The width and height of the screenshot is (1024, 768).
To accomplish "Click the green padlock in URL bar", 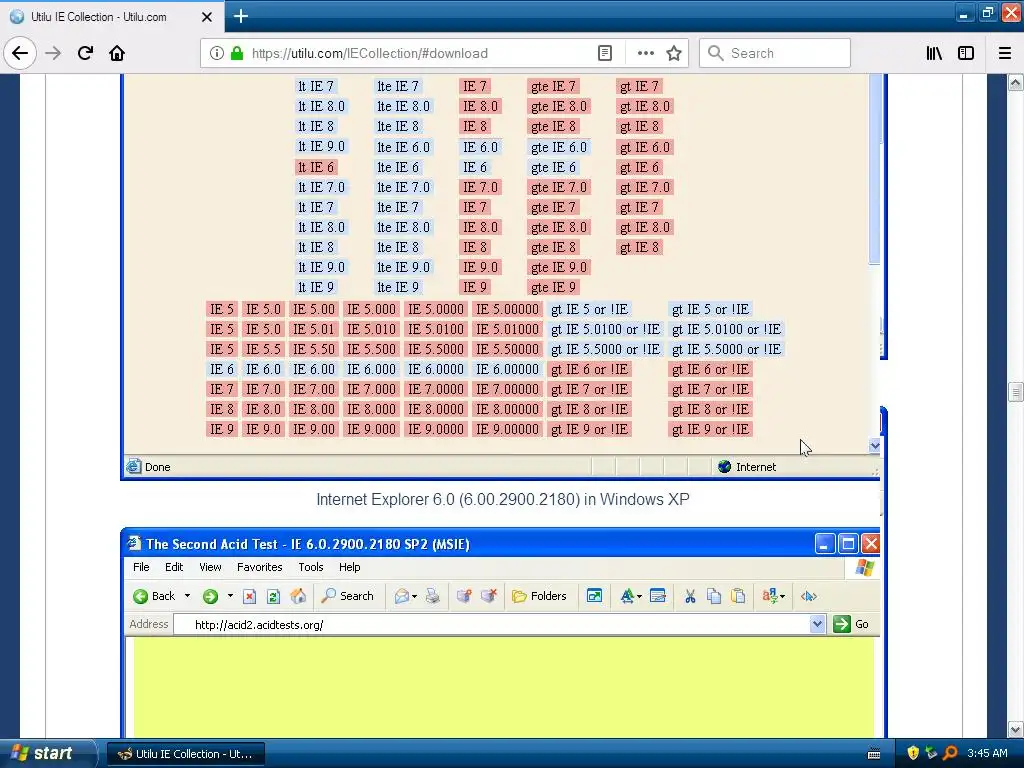I will point(237,53).
